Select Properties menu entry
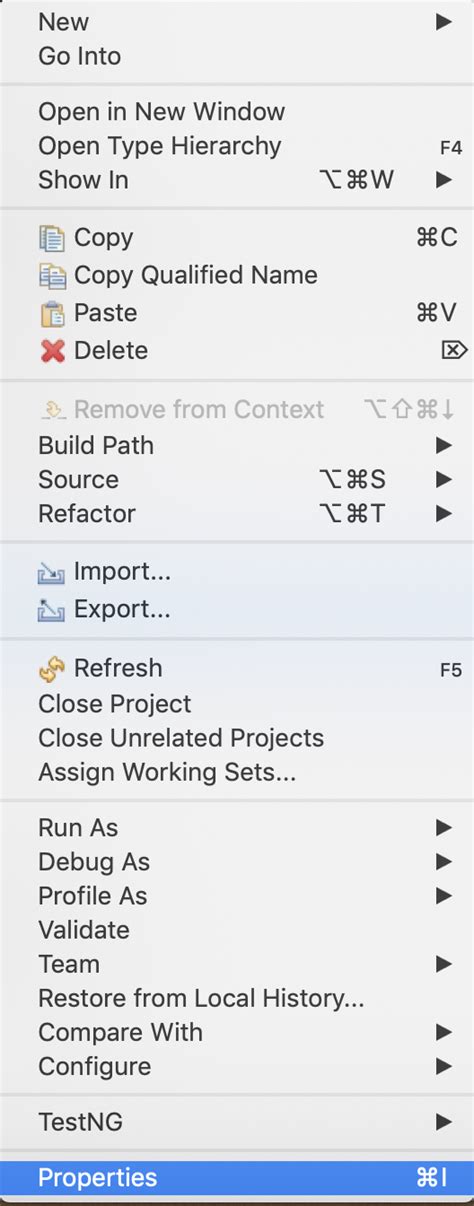Screen dimensions: 474x1206 click(x=237, y=1178)
